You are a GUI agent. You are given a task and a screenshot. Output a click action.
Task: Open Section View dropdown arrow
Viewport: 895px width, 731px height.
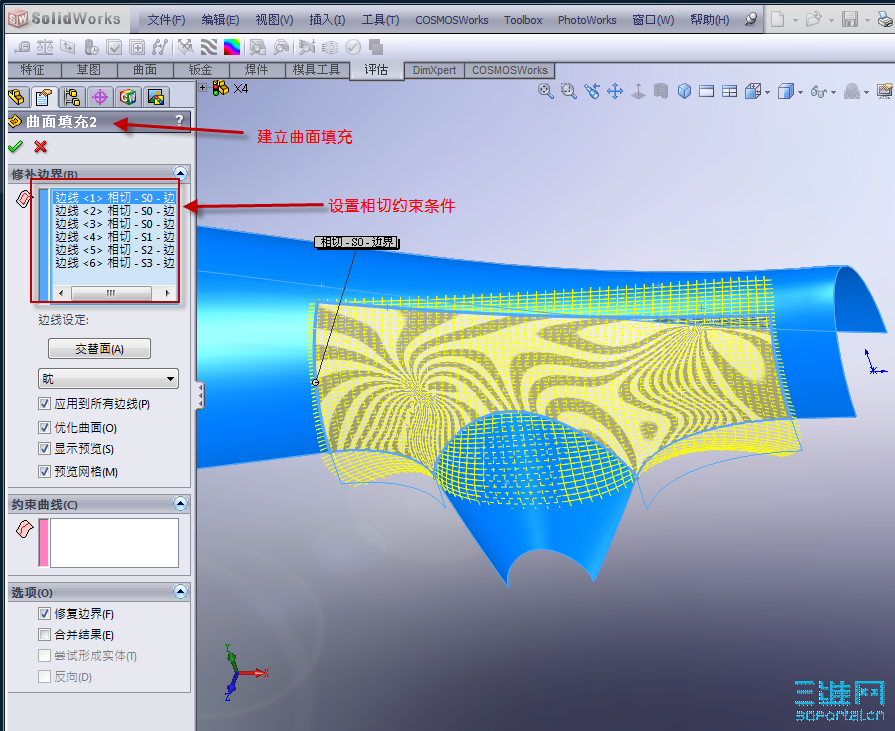click(x=768, y=92)
